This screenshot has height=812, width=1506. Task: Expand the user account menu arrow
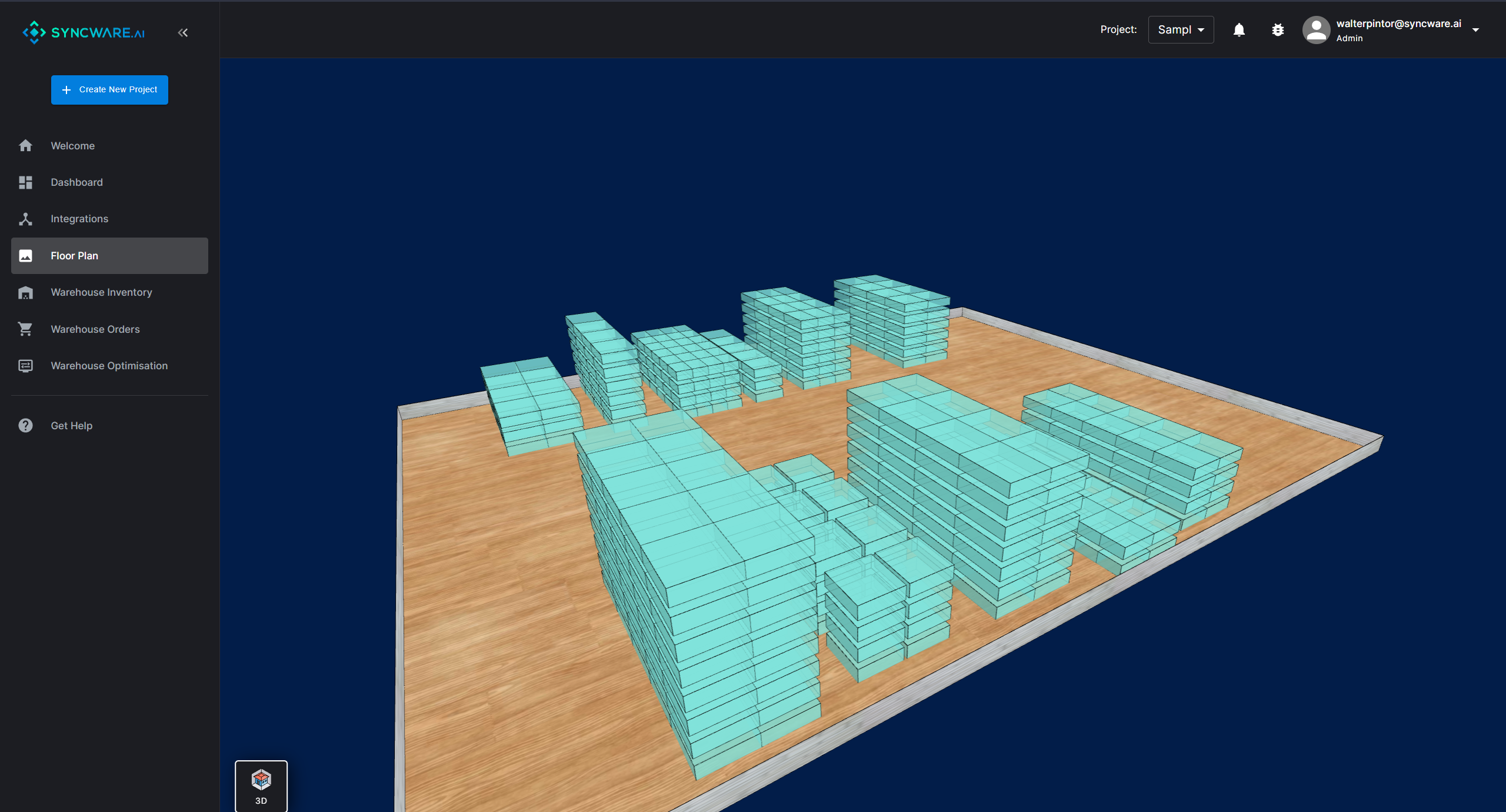1475,30
